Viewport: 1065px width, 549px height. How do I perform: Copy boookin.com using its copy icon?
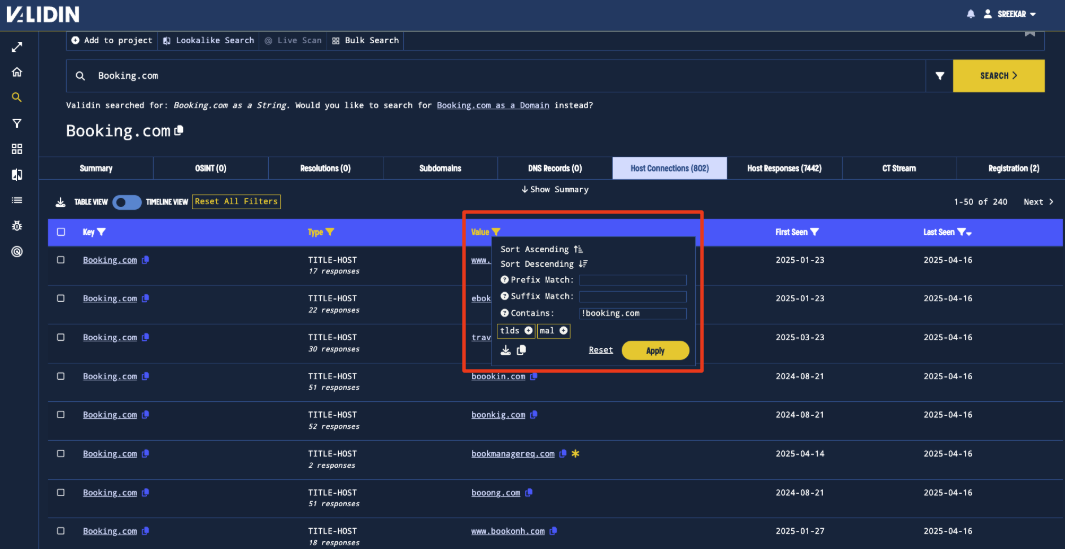coord(534,376)
